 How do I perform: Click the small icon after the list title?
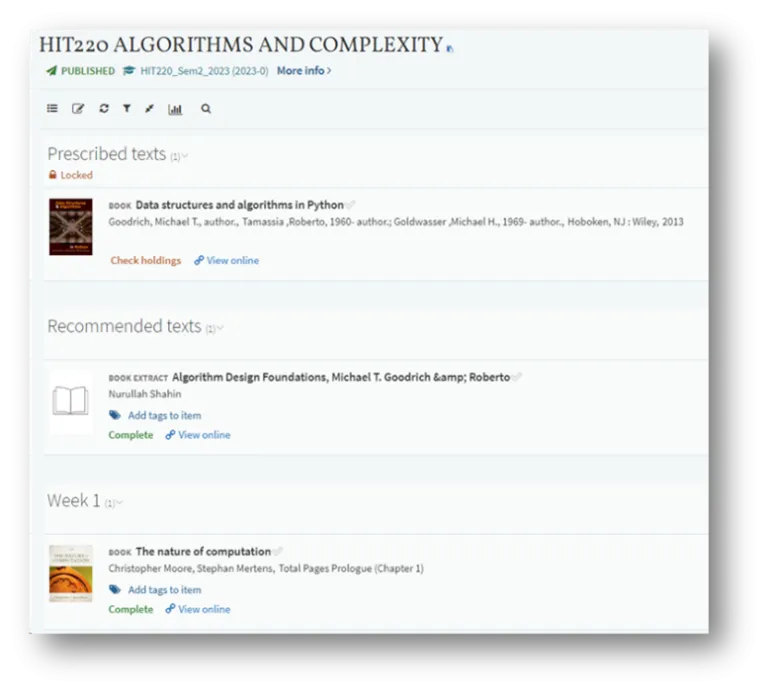tap(450, 48)
